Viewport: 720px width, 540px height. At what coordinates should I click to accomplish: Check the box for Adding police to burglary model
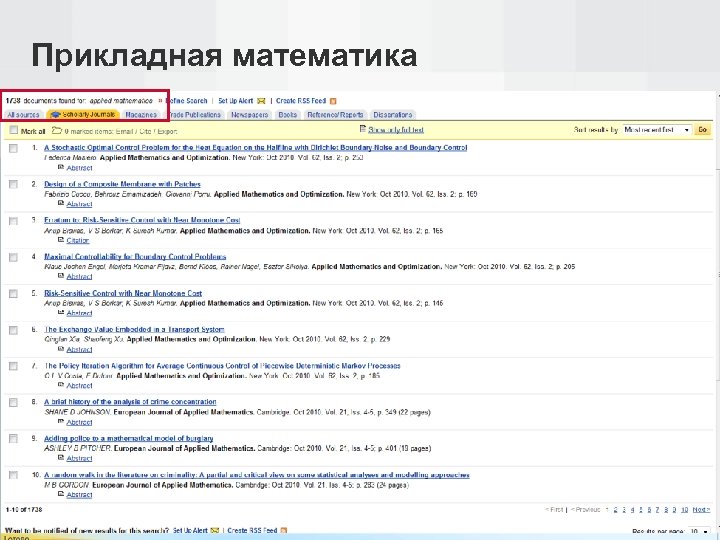coord(13,439)
